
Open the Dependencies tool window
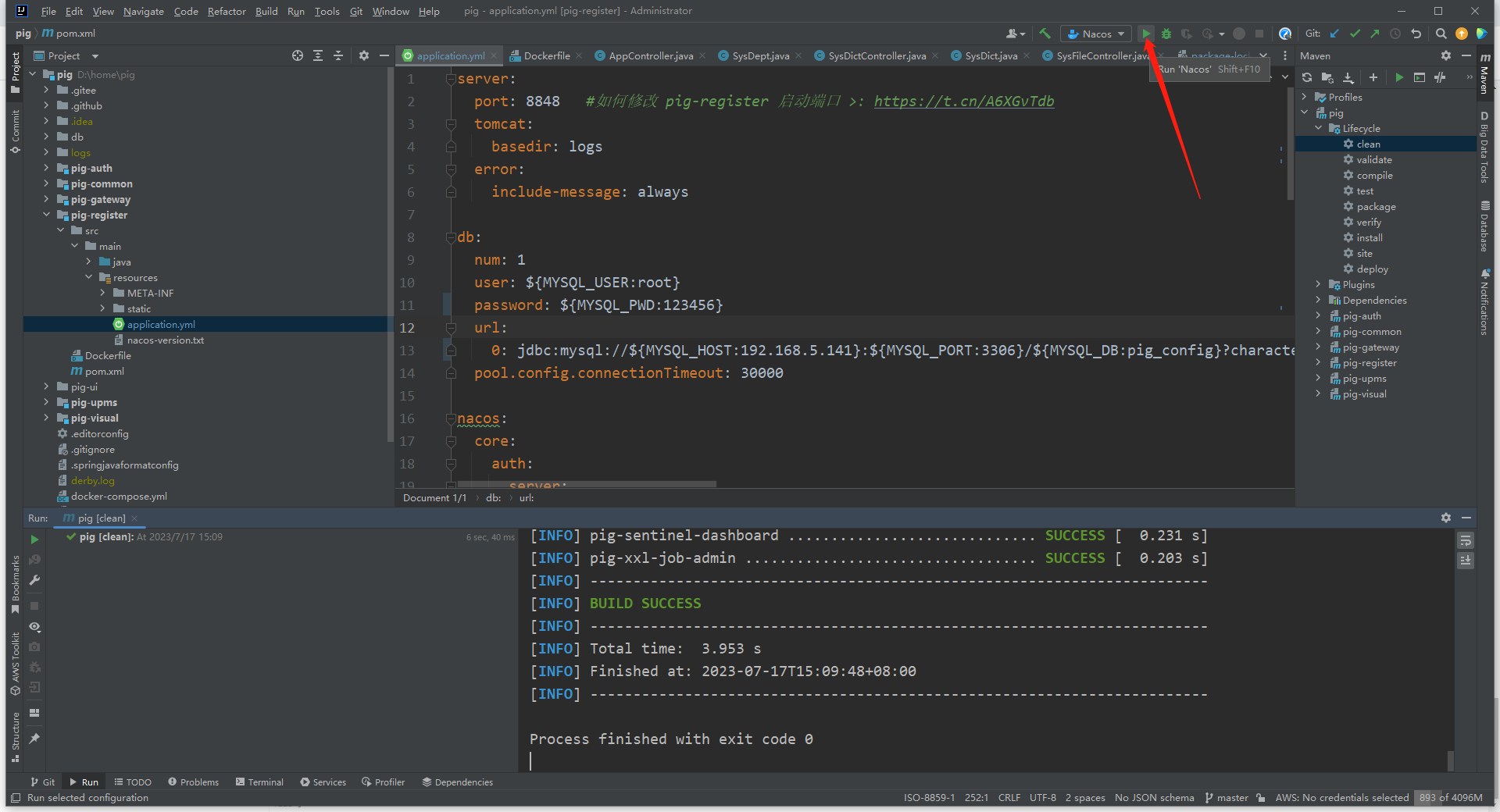(457, 782)
